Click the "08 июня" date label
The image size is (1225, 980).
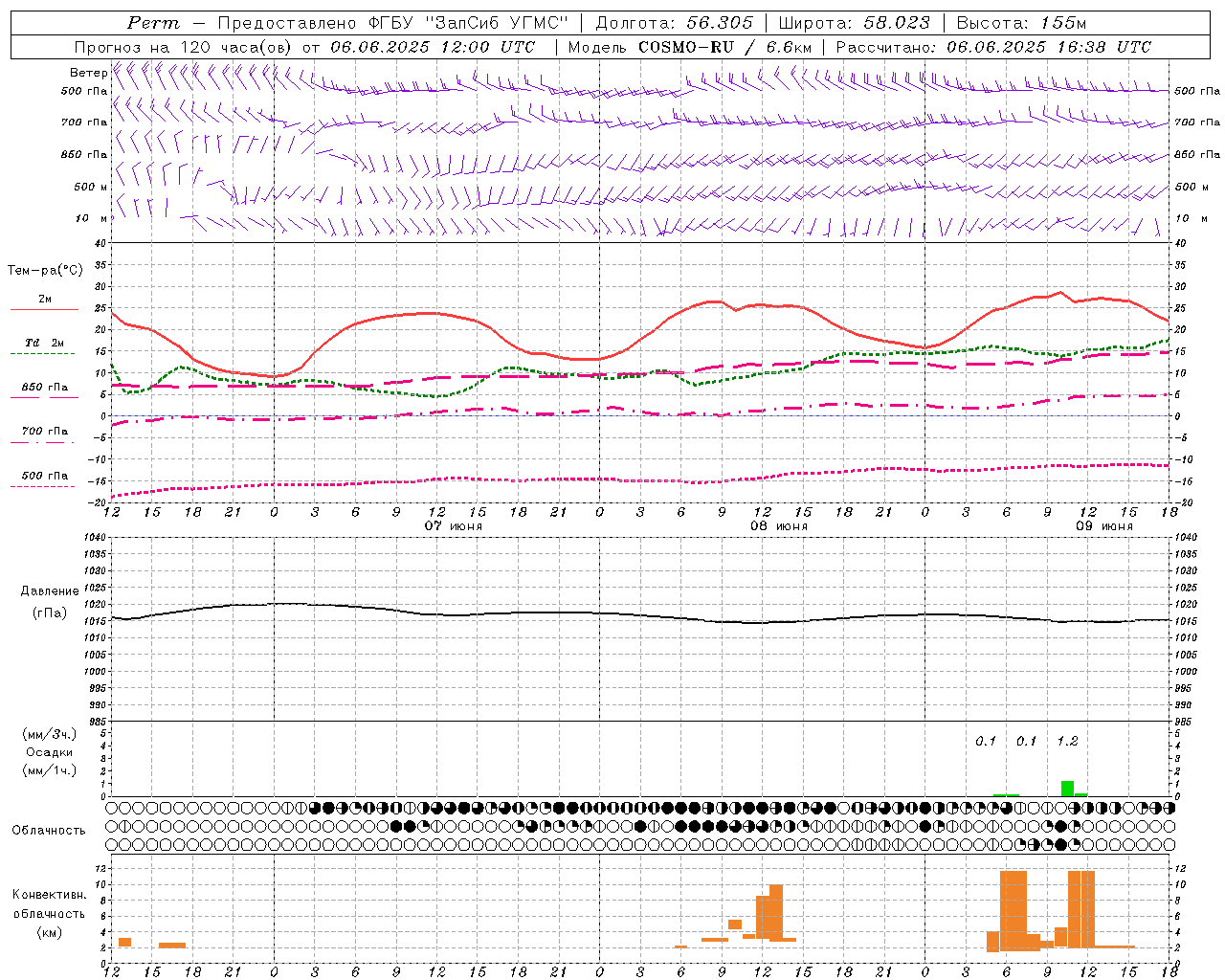pos(778,526)
